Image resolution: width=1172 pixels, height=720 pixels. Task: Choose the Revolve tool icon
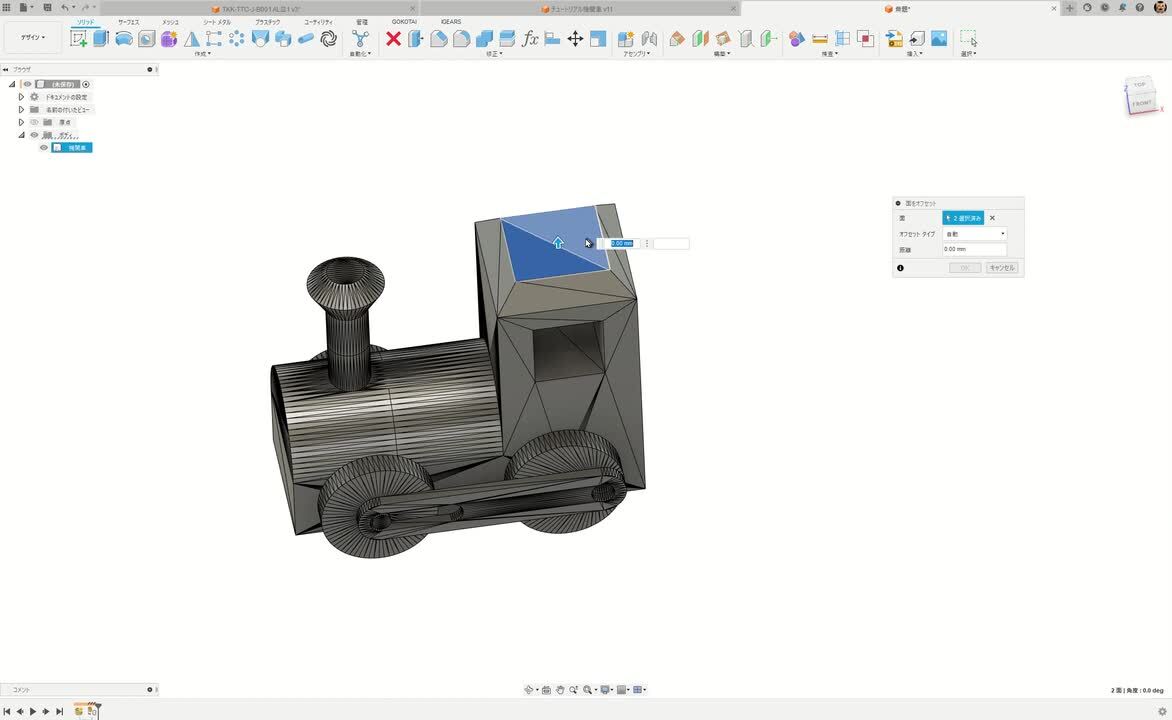(x=123, y=39)
